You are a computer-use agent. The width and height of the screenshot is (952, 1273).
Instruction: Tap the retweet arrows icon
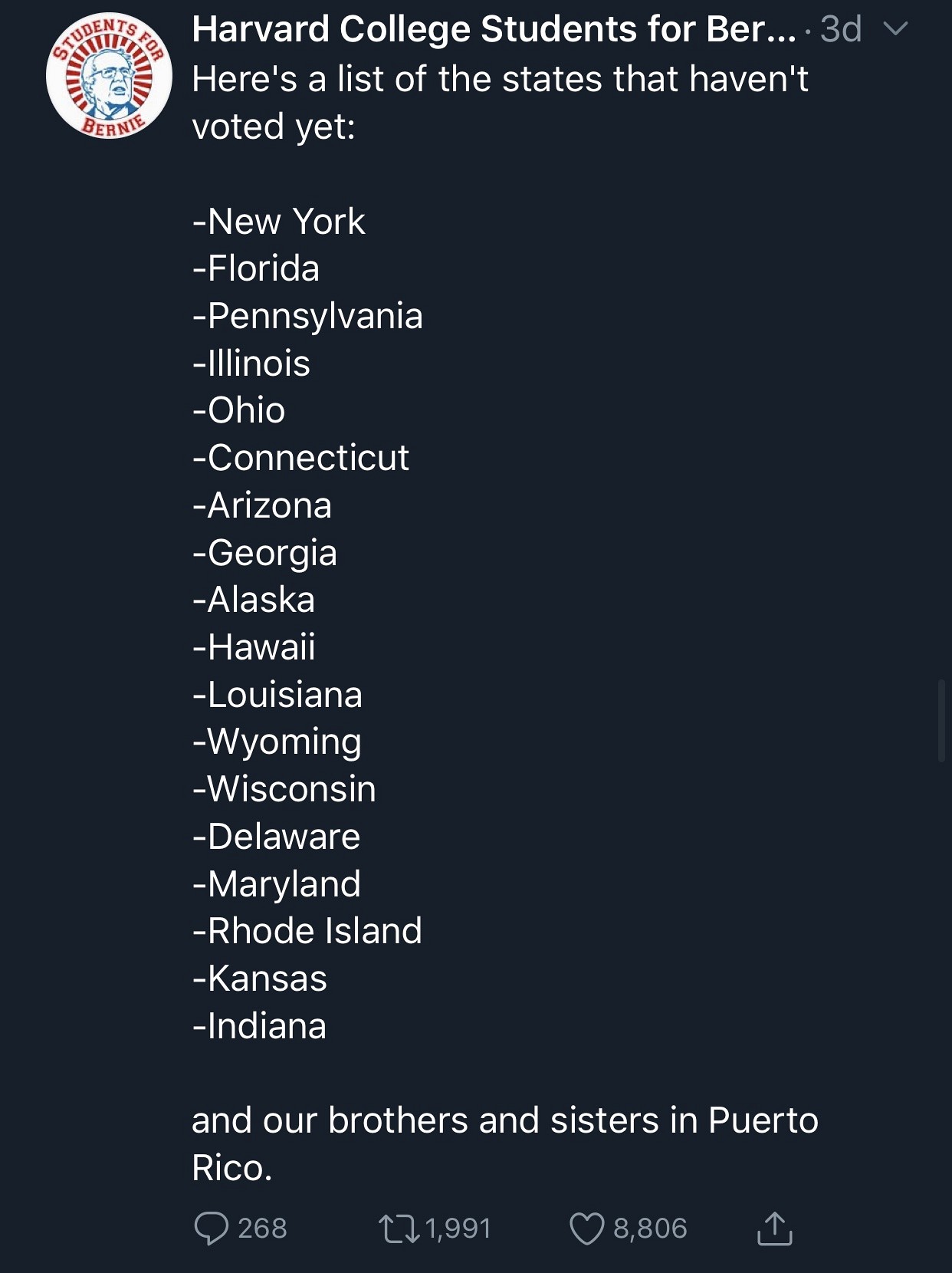coord(399,1228)
